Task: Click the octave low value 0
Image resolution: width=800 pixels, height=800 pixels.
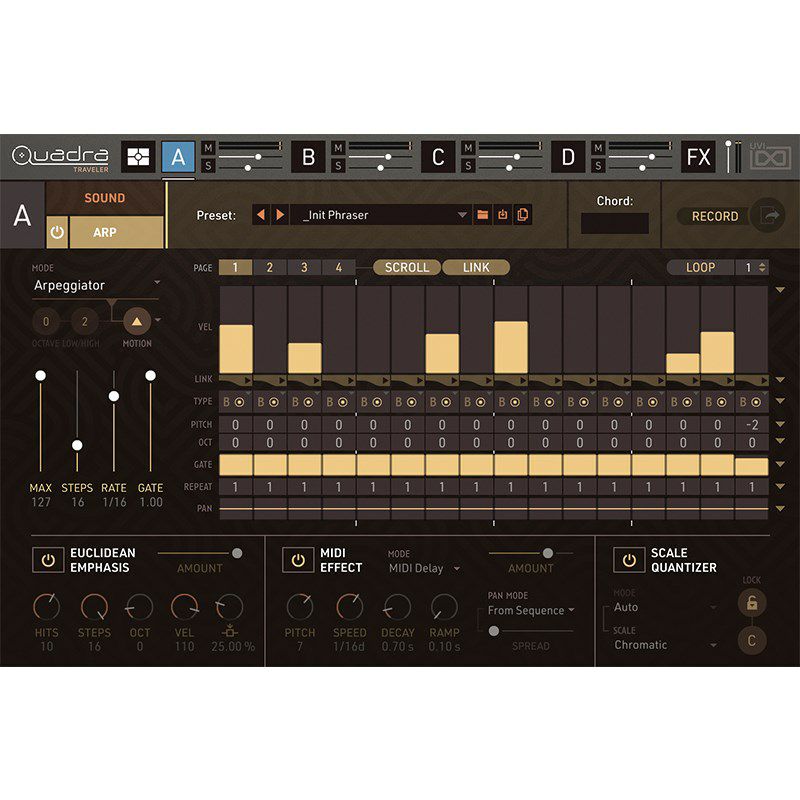Action: (x=46, y=321)
